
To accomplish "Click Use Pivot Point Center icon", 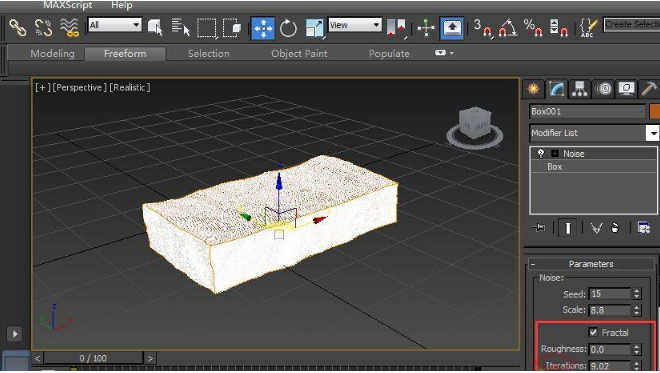I will [396, 28].
